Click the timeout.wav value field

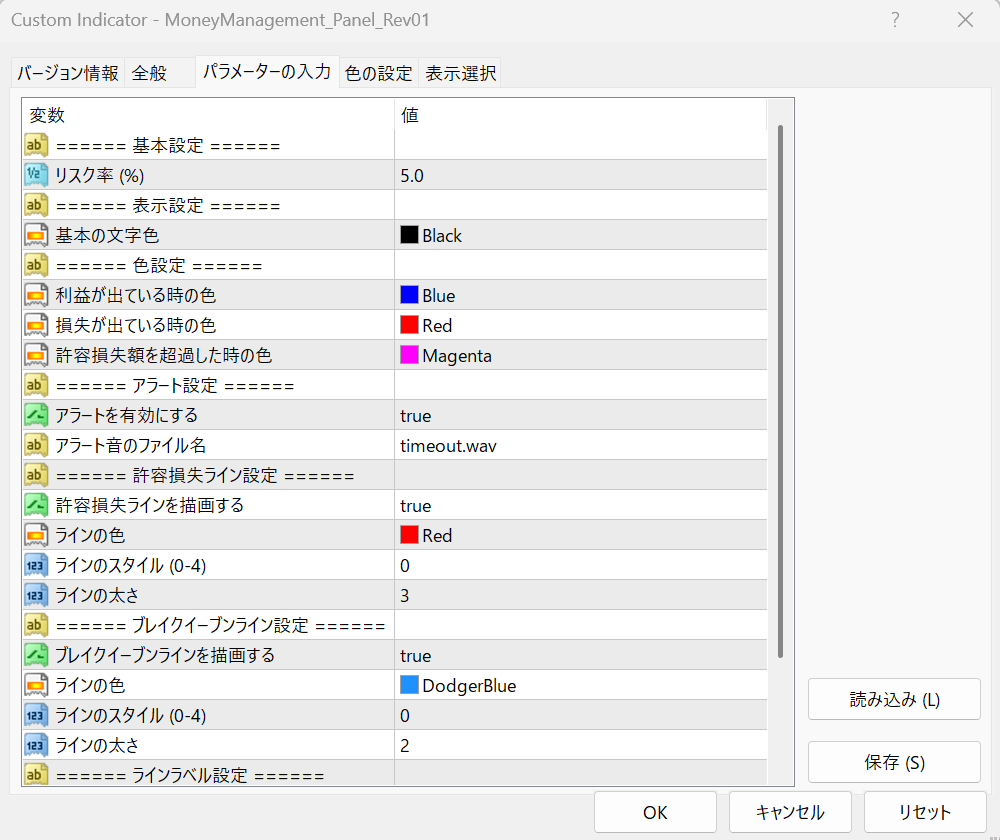[580, 445]
